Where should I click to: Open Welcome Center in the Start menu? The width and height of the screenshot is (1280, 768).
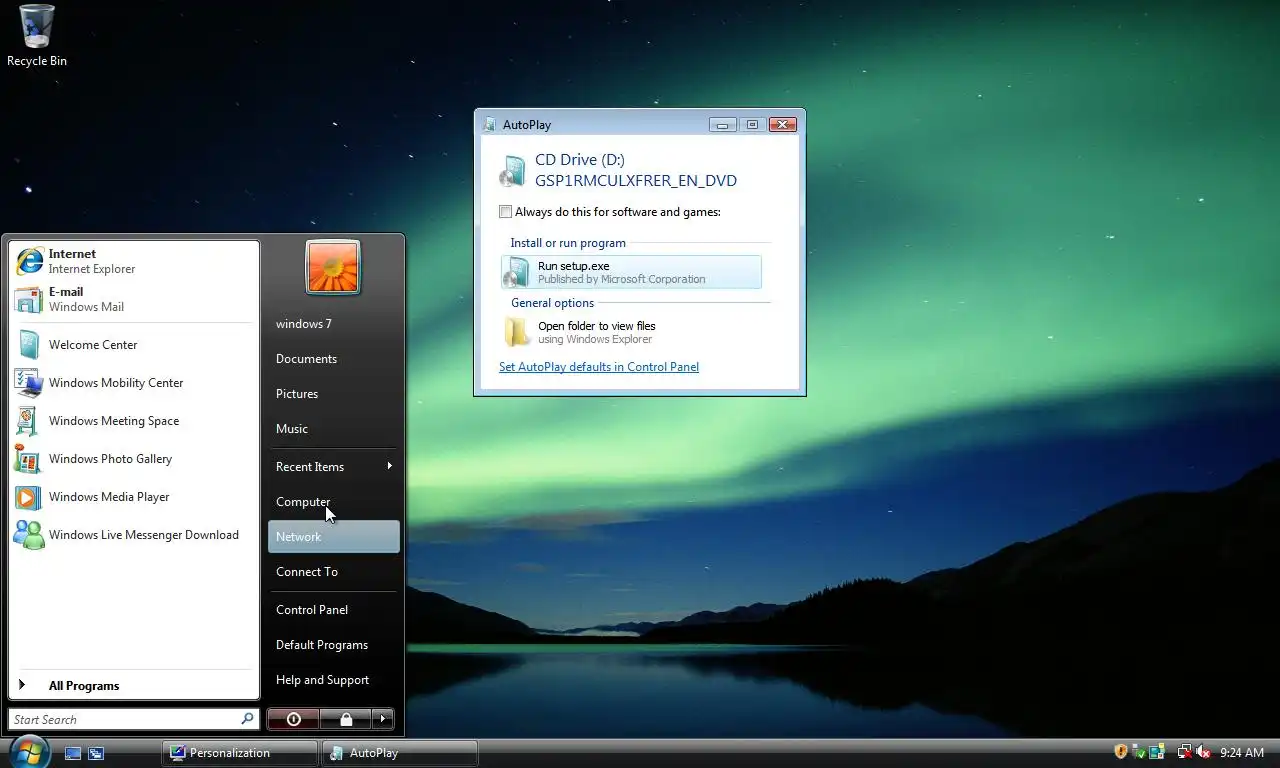[x=134, y=345]
